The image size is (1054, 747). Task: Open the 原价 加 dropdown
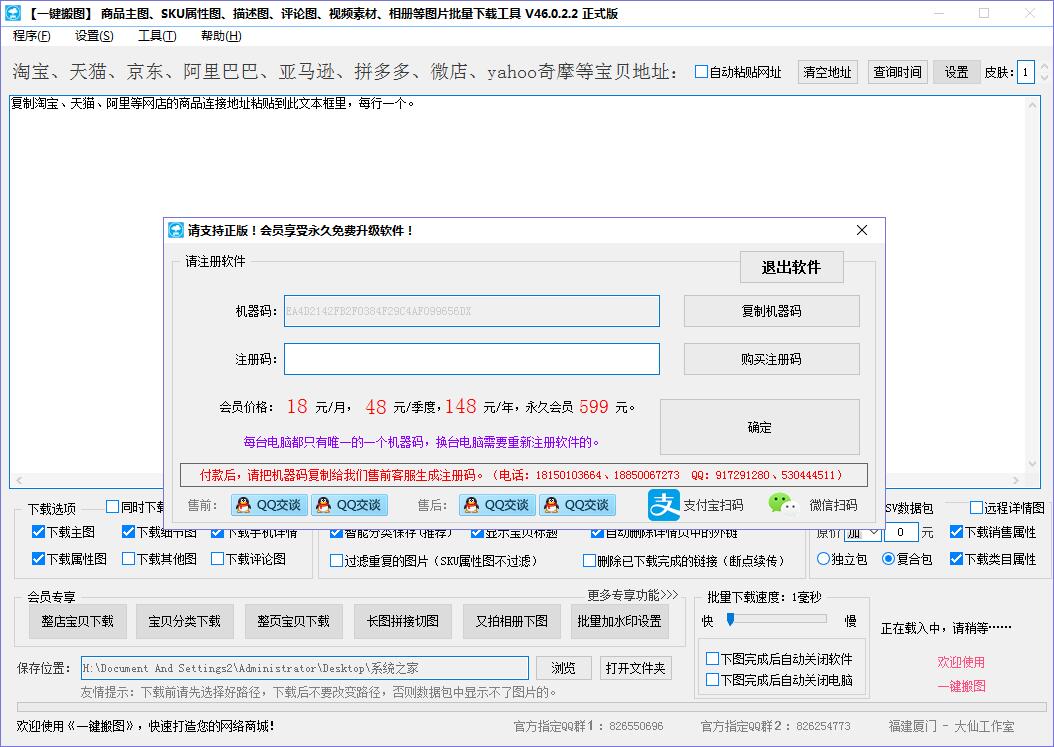click(x=864, y=533)
